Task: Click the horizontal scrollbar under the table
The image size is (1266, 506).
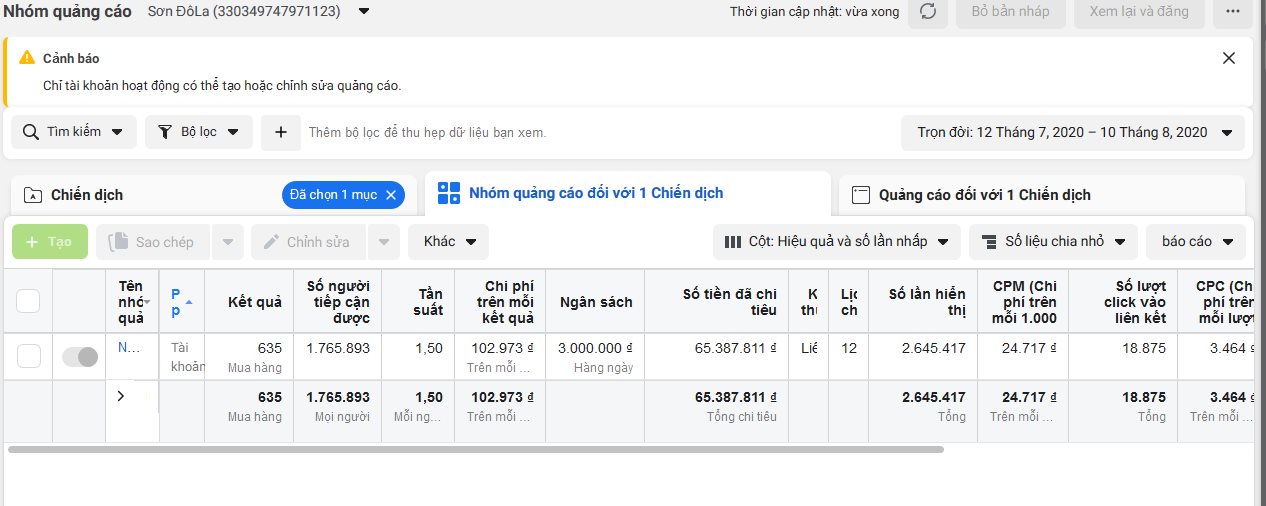Action: [475, 450]
